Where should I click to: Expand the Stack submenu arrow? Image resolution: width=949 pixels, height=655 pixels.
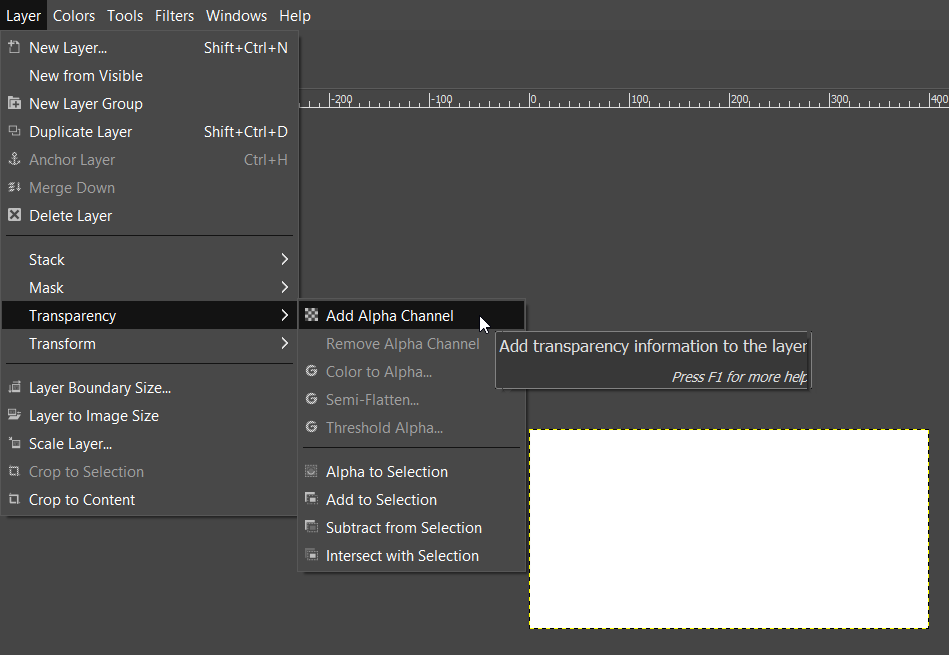[x=284, y=259]
